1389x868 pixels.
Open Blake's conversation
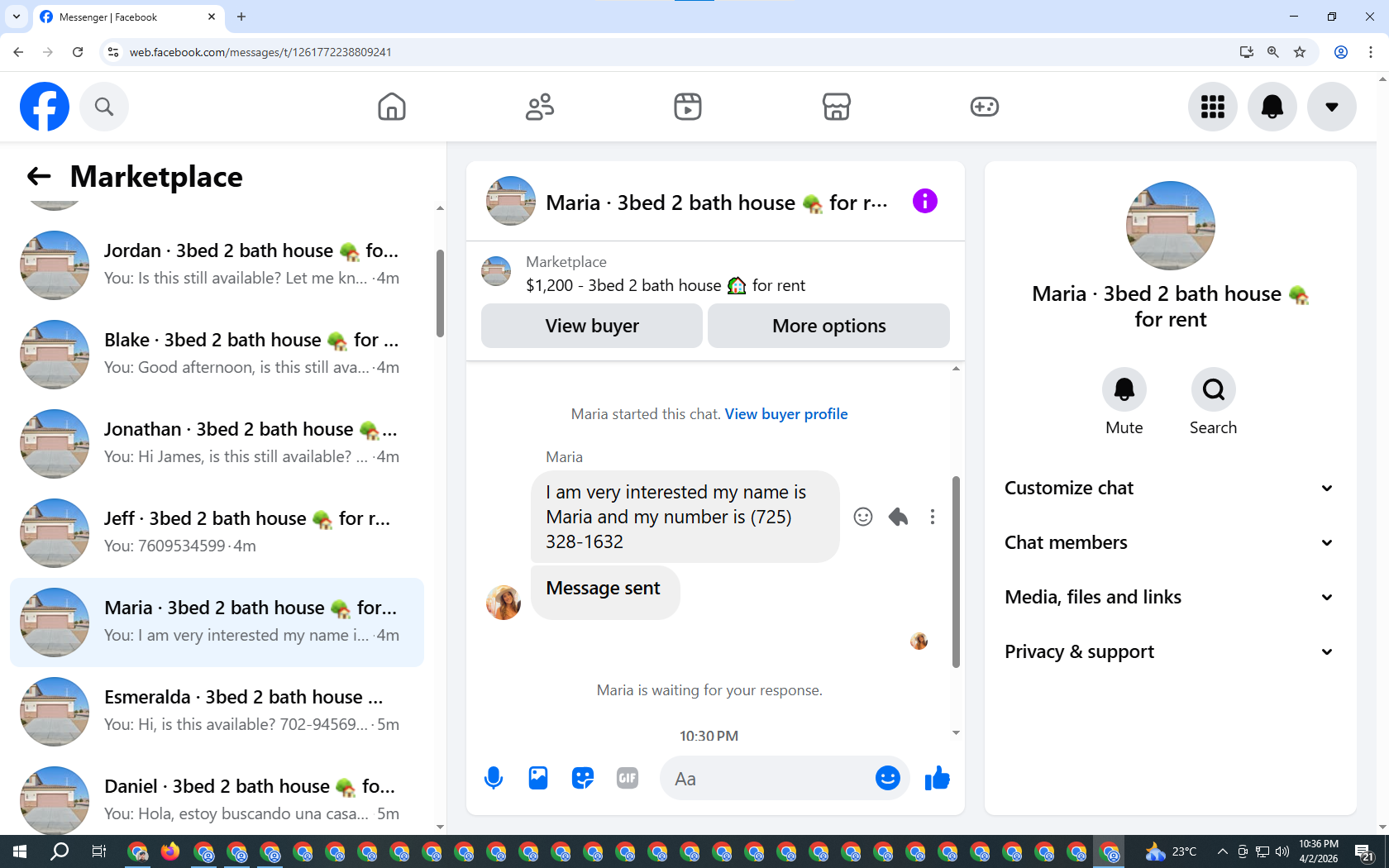(x=217, y=355)
